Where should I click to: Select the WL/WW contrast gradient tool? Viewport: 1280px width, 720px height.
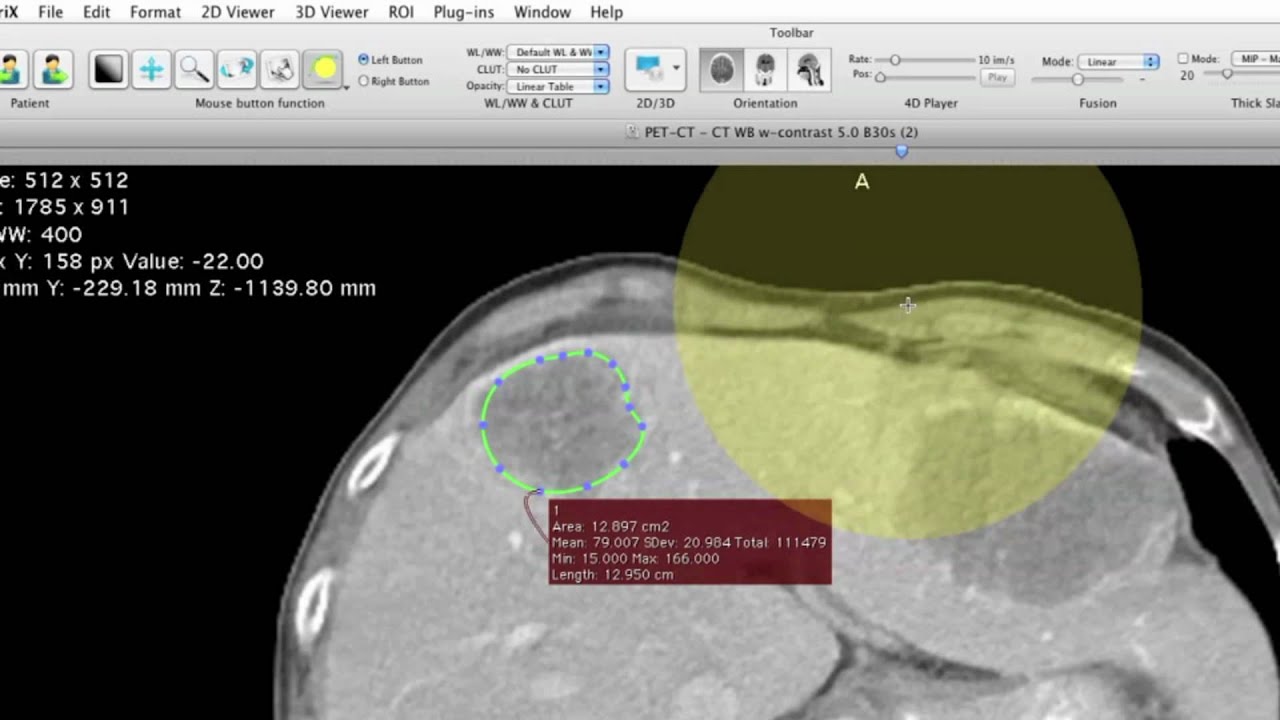[108, 69]
